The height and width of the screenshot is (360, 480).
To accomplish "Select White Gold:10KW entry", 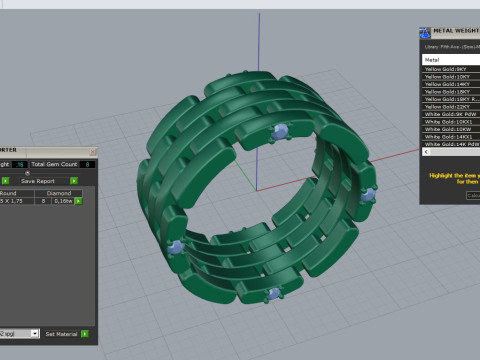I will coord(451,129).
